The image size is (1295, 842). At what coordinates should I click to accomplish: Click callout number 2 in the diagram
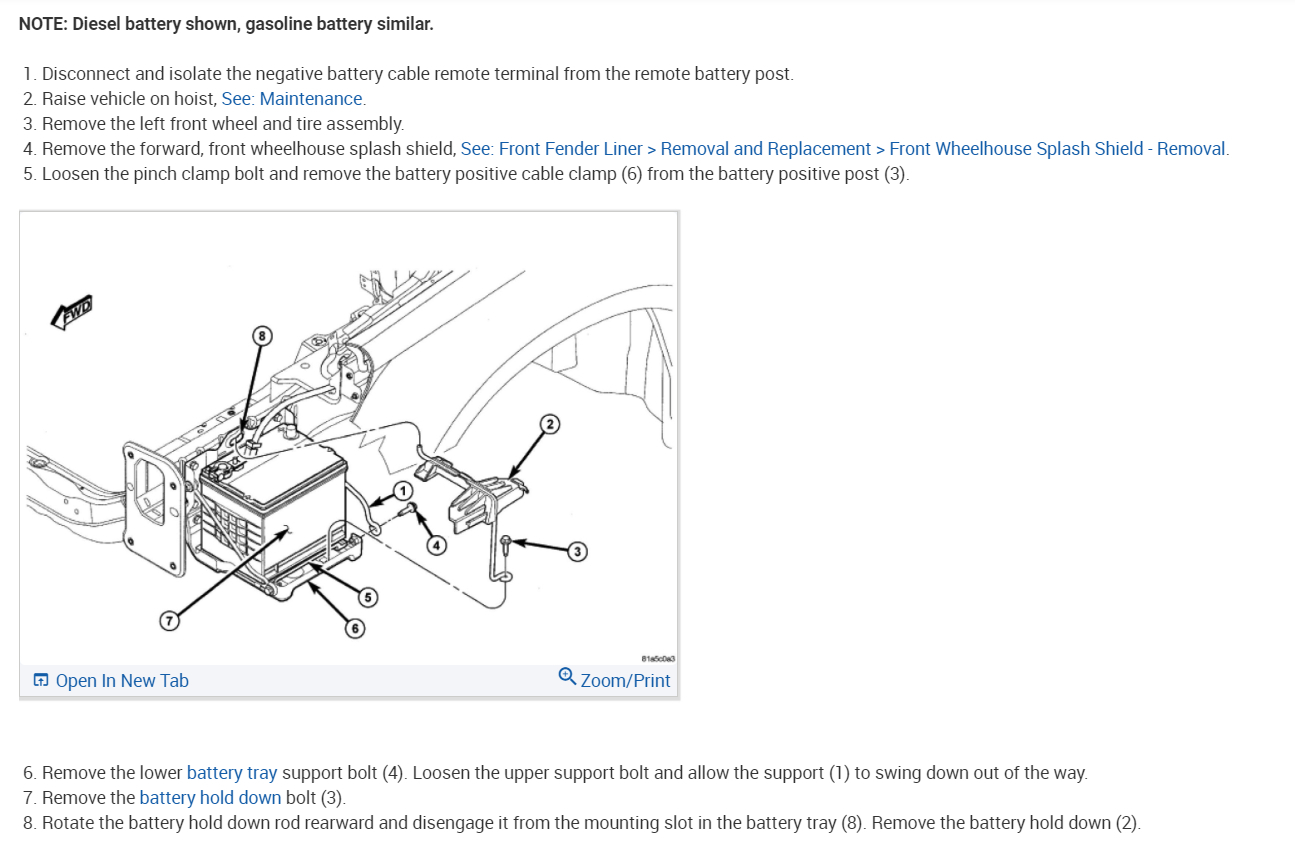pyautogui.click(x=548, y=423)
